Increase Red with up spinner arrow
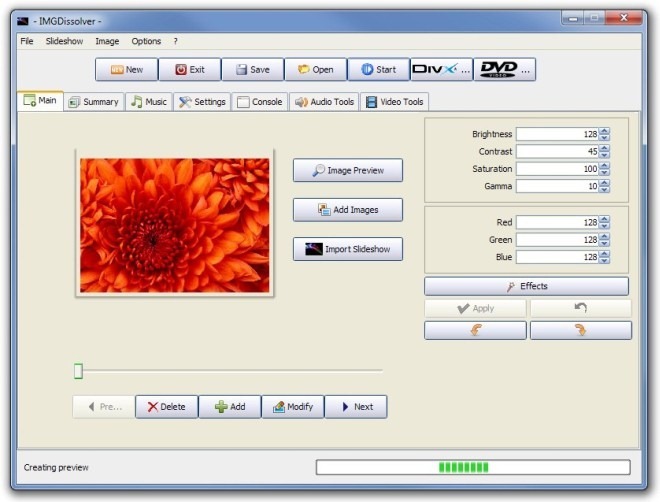The width and height of the screenshot is (660, 502). (x=604, y=219)
